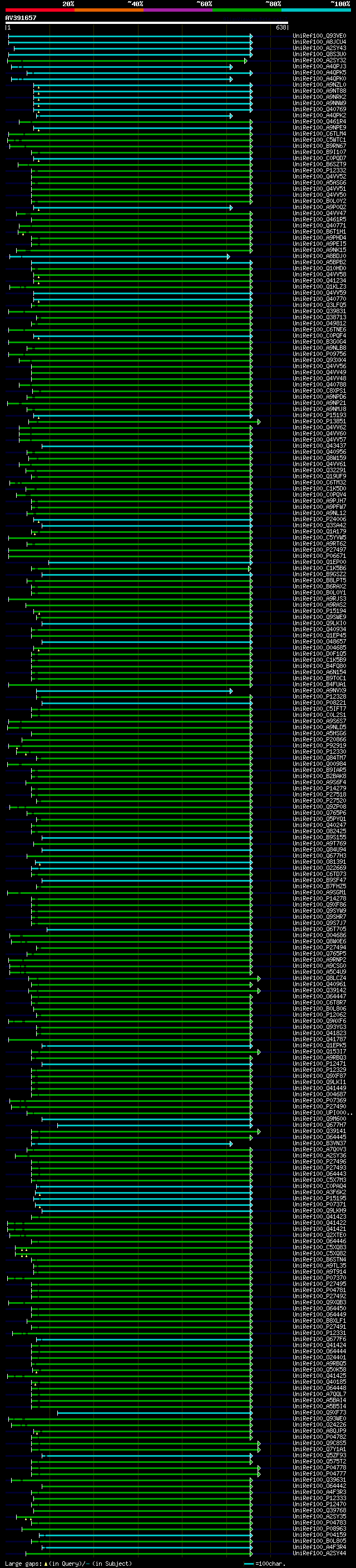Select the last hit UniRef100_A2SY44
The image size is (356, 1568).
click(x=319, y=1553)
